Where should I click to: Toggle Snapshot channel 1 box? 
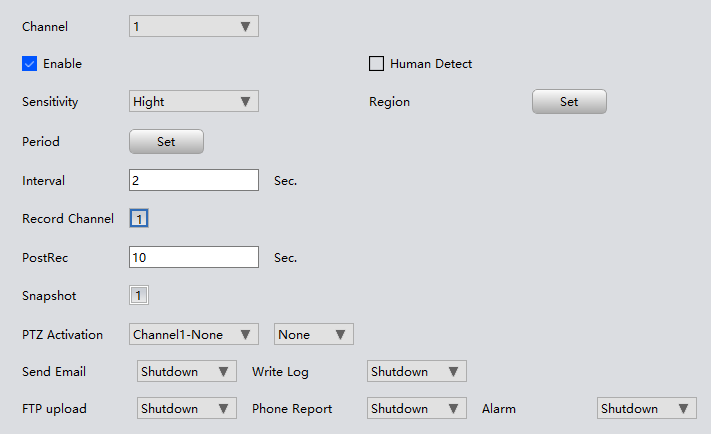(x=139, y=295)
